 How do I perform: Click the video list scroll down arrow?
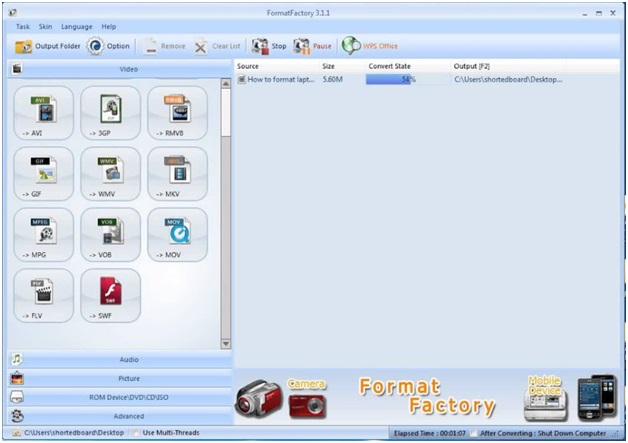coord(226,344)
